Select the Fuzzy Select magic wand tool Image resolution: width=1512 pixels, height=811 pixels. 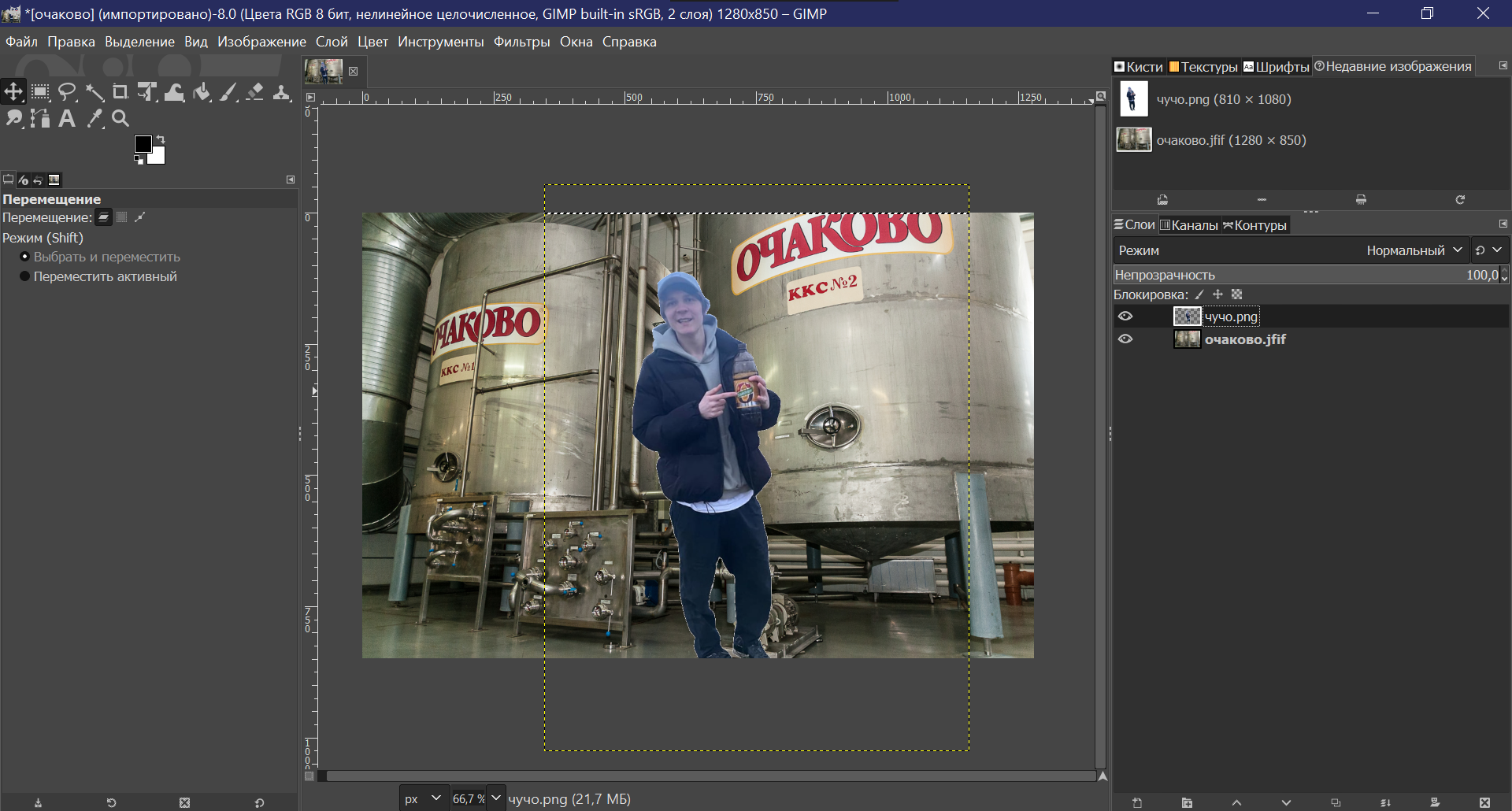coord(94,92)
